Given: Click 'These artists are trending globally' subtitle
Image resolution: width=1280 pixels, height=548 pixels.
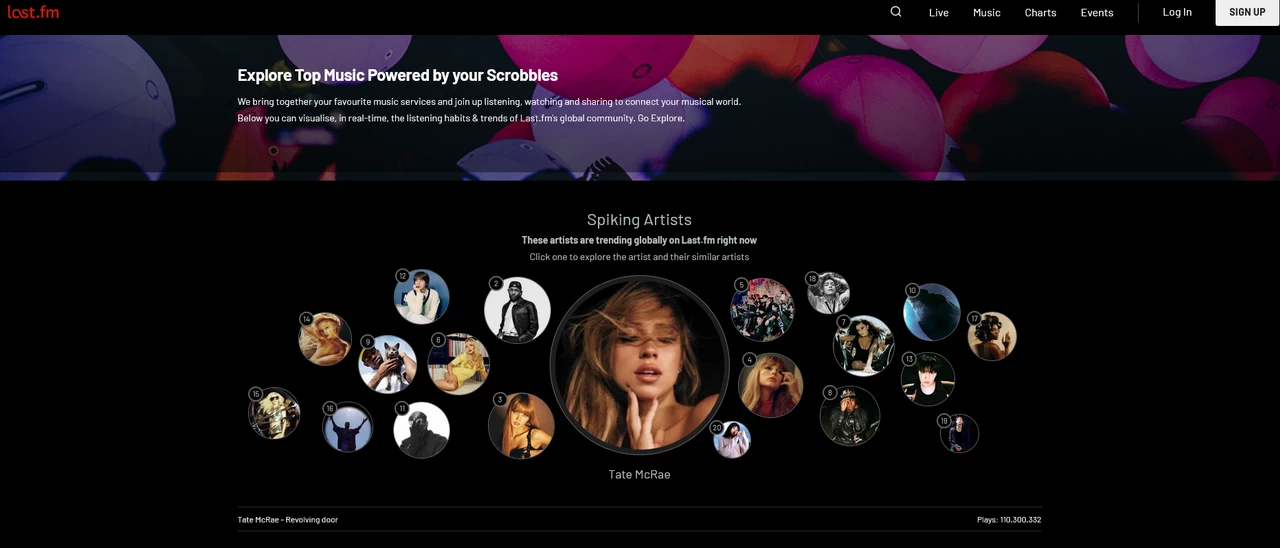Looking at the screenshot, I should pyautogui.click(x=639, y=241).
